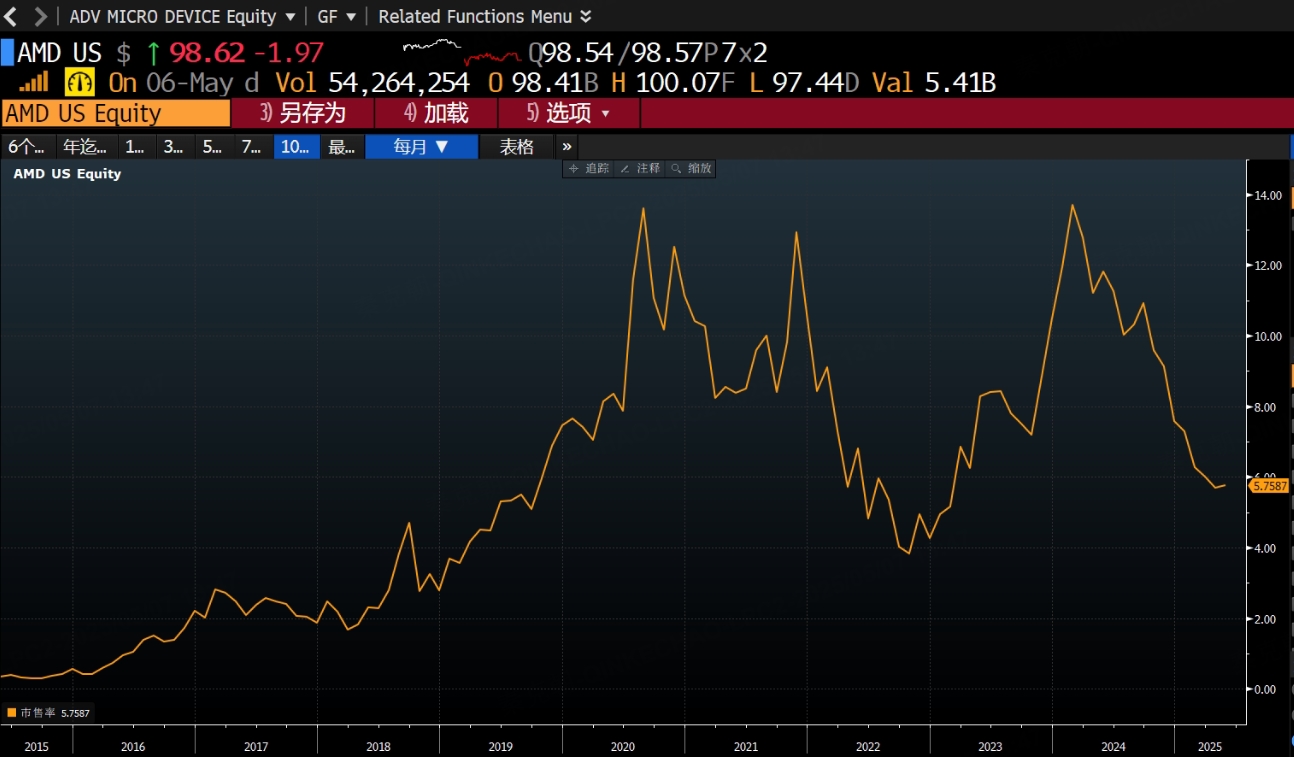
Task: Select the highlighted 10-year range tab
Action: (x=296, y=147)
